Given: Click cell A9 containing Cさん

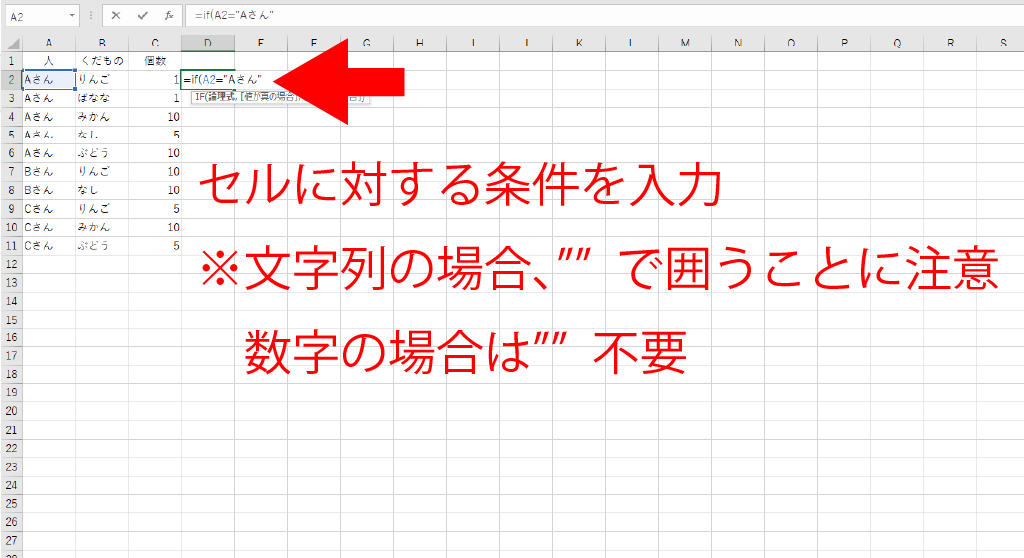Looking at the screenshot, I should tap(49, 208).
